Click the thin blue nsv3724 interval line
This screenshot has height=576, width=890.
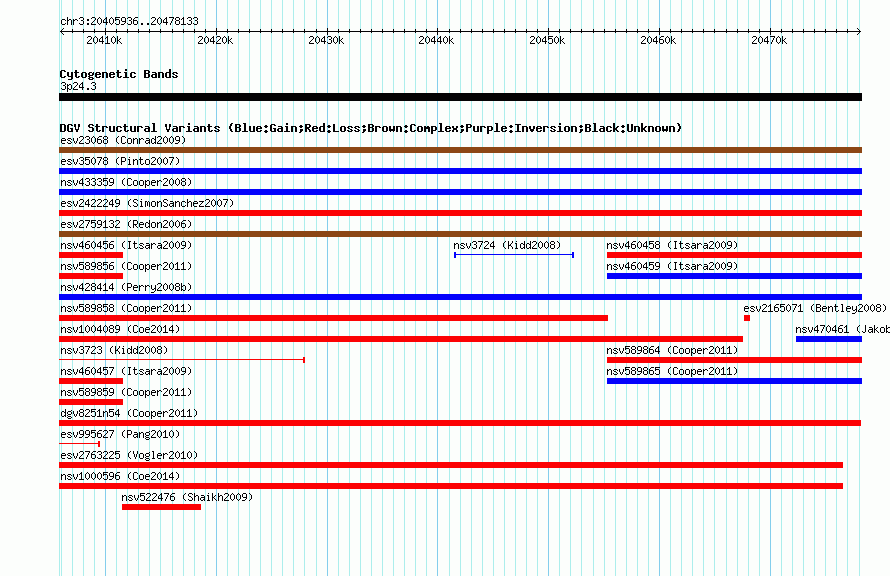tap(514, 255)
